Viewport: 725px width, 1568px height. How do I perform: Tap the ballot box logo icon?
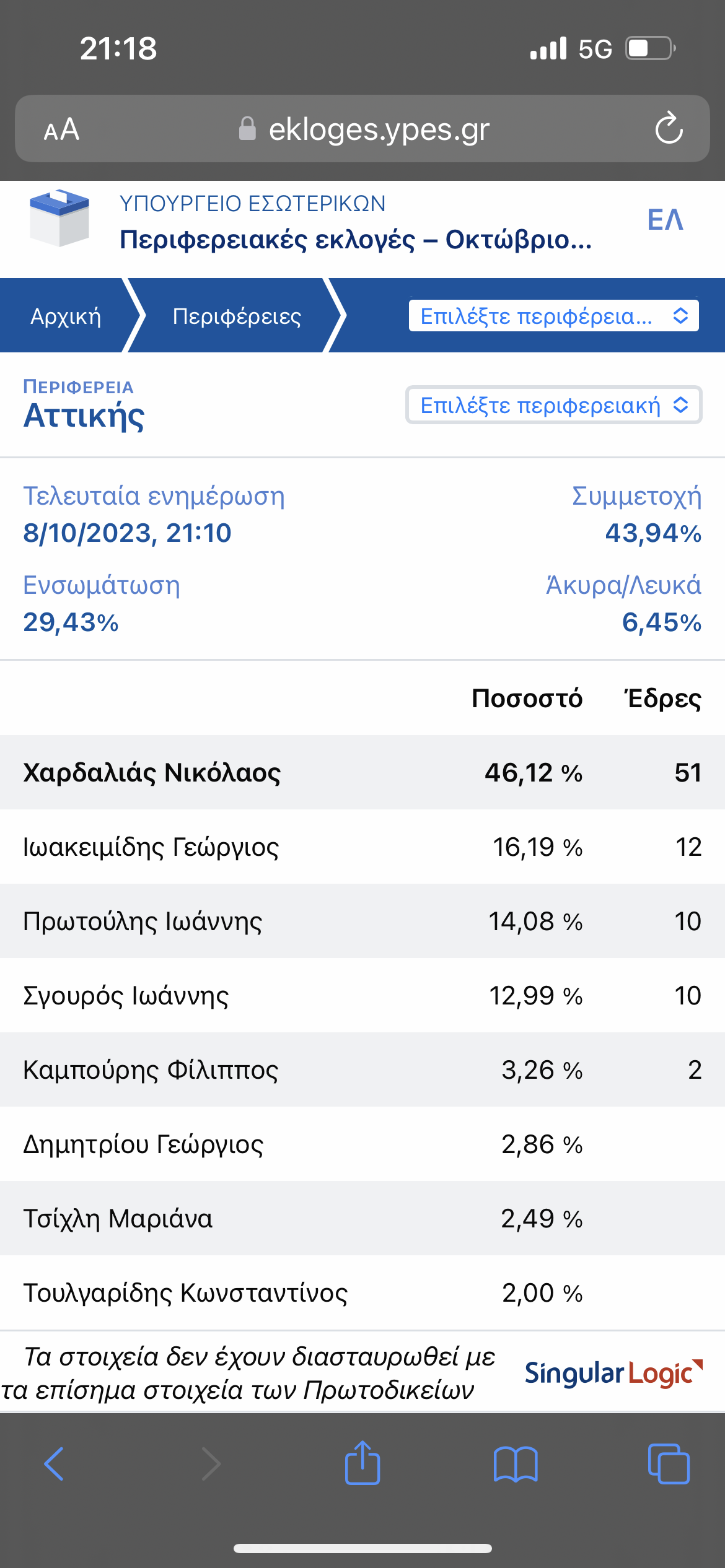(59, 218)
